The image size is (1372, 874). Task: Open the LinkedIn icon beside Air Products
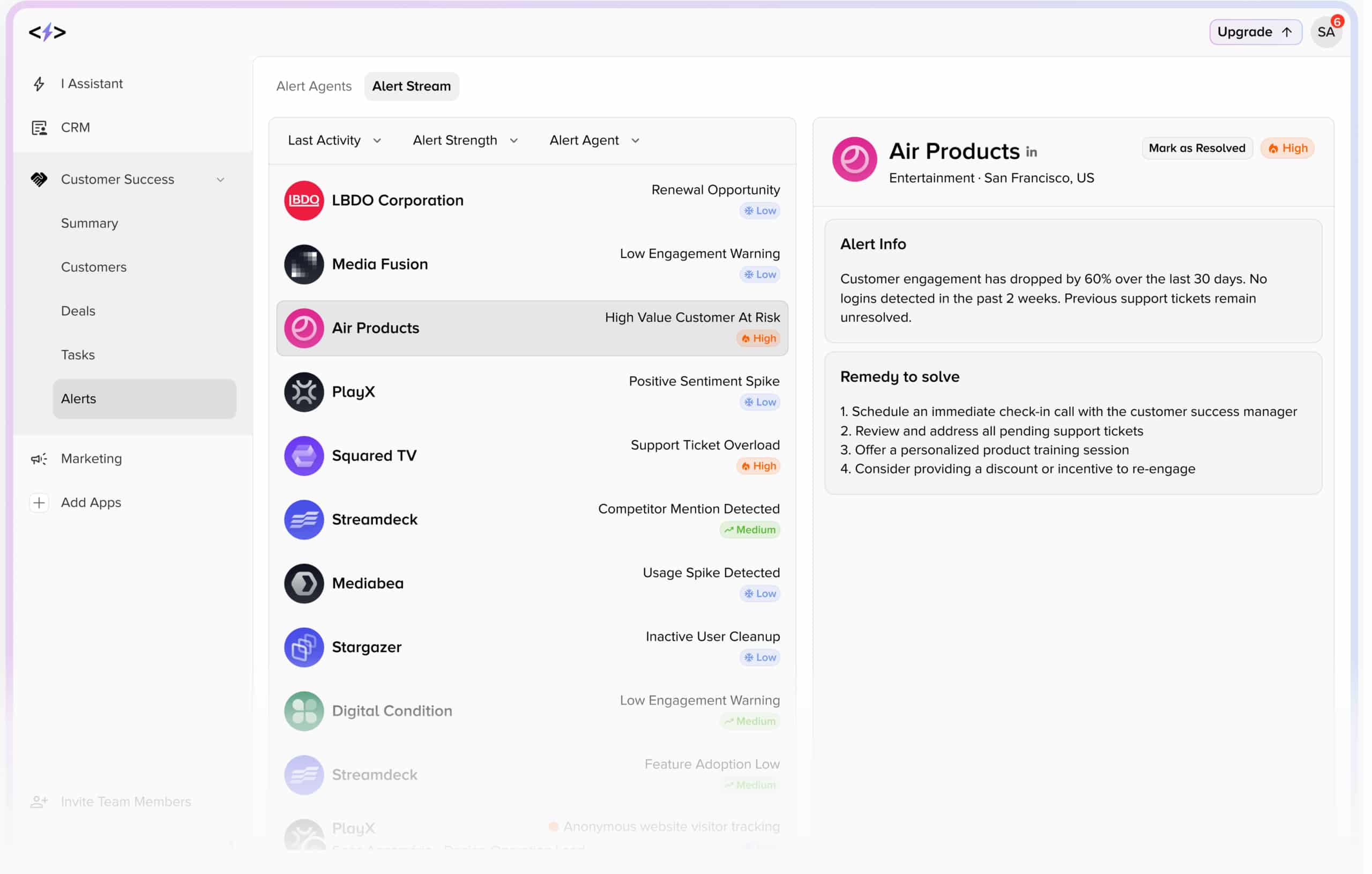point(1032,152)
